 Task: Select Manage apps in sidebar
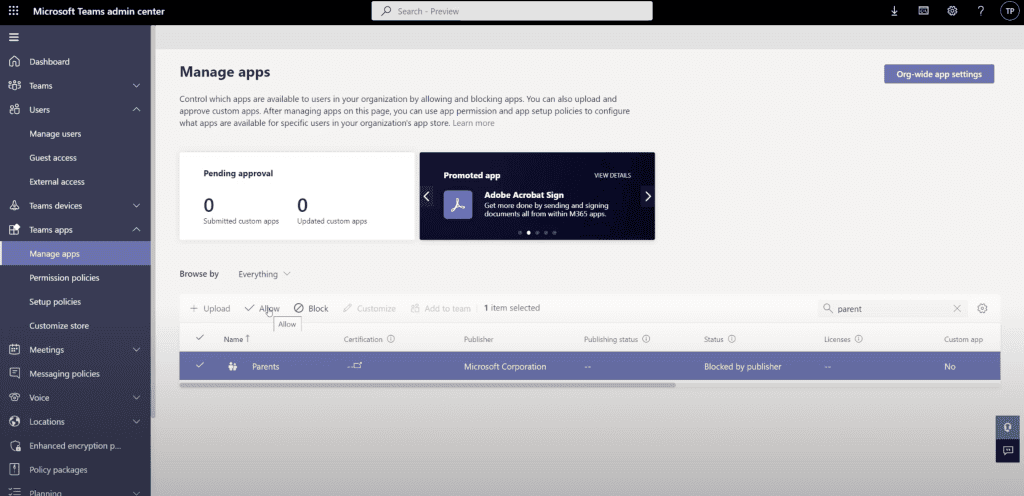click(75, 254)
